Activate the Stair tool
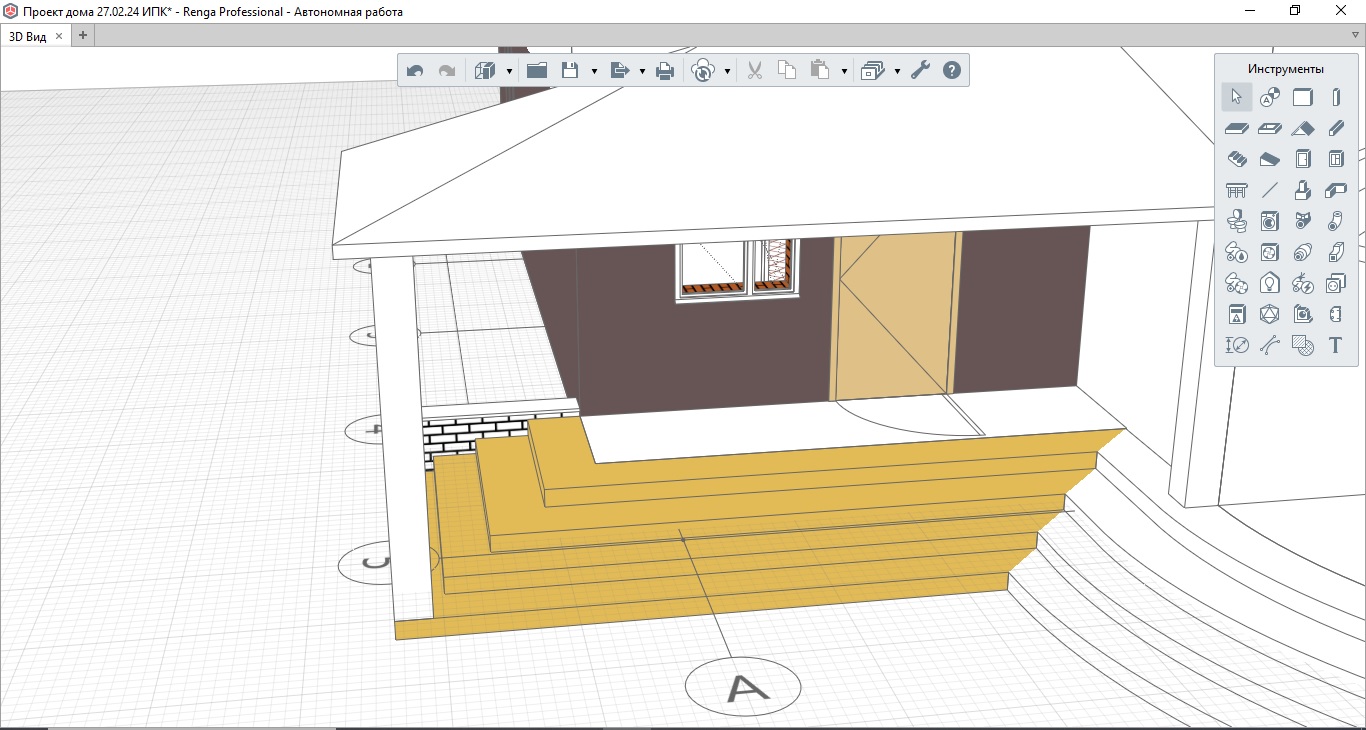 point(1237,159)
